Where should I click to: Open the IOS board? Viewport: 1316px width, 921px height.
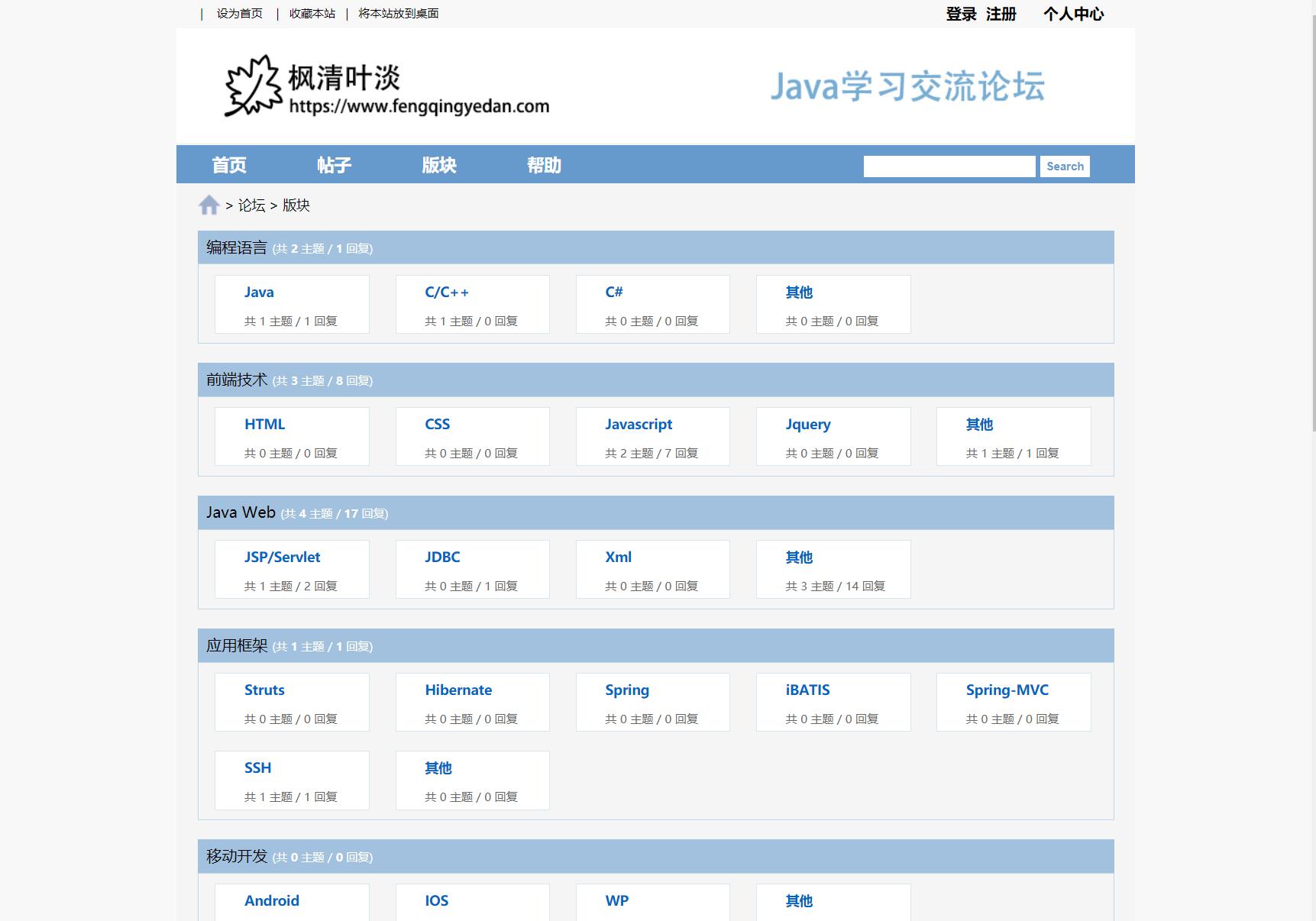437,901
